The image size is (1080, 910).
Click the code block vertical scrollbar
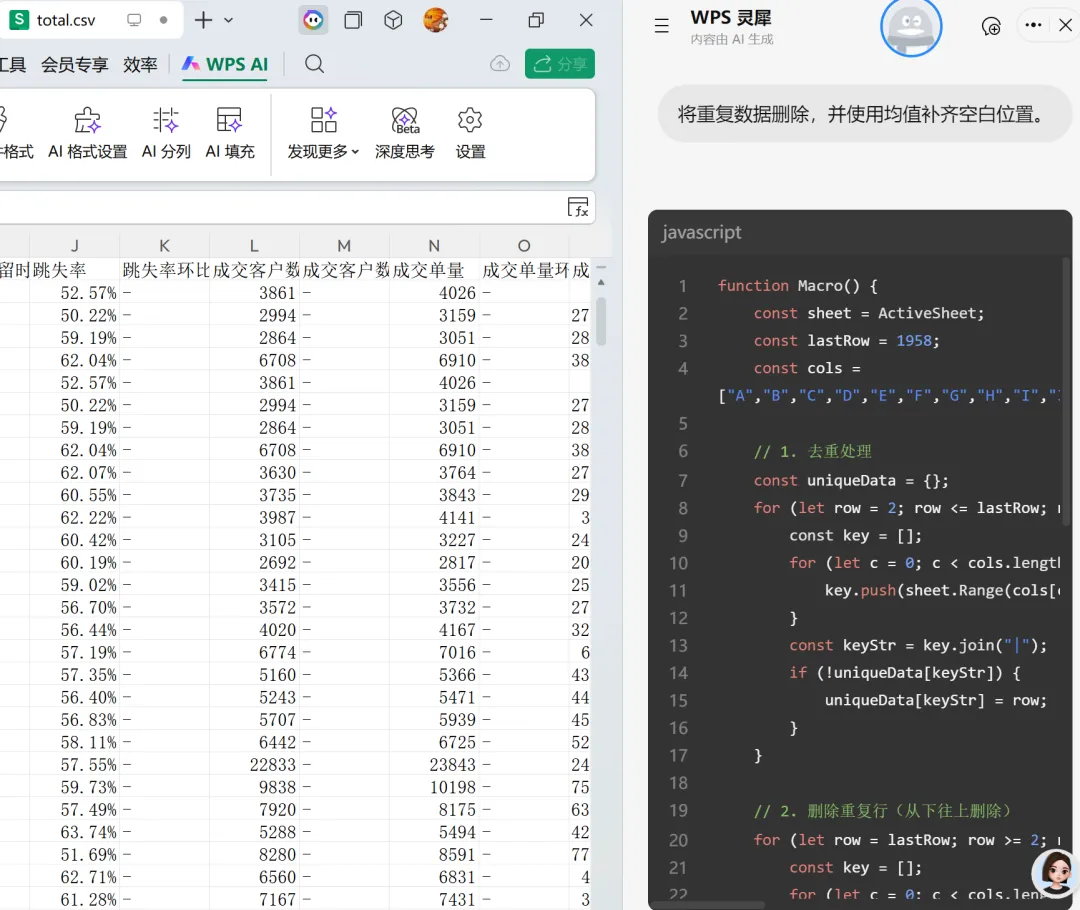click(x=1067, y=391)
